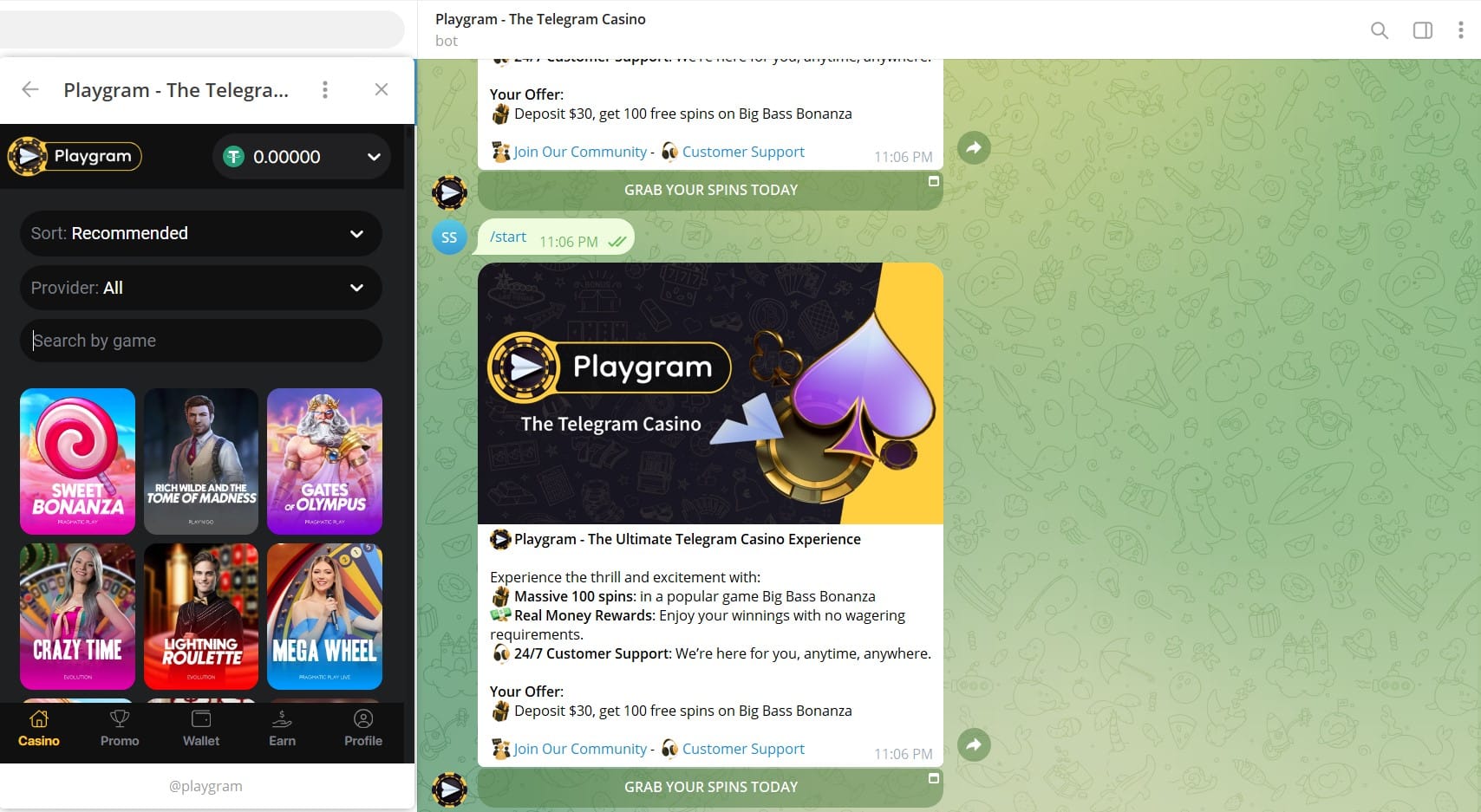Open the Sweet Bonanza game

point(77,461)
